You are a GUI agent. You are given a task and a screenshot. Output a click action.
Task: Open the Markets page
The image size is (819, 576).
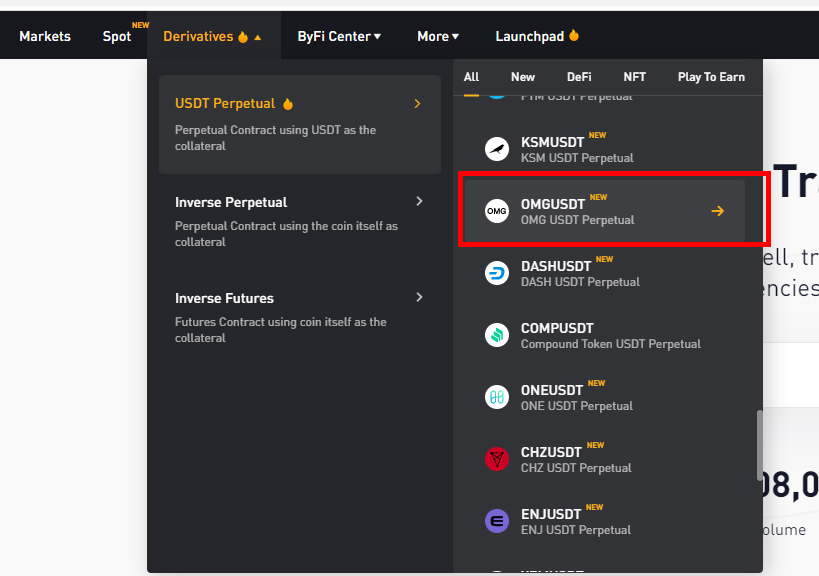(45, 37)
